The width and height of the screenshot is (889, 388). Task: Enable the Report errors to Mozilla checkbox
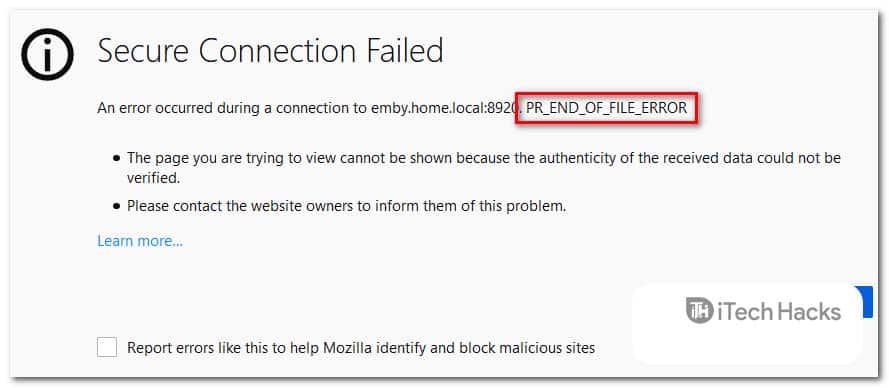(107, 347)
